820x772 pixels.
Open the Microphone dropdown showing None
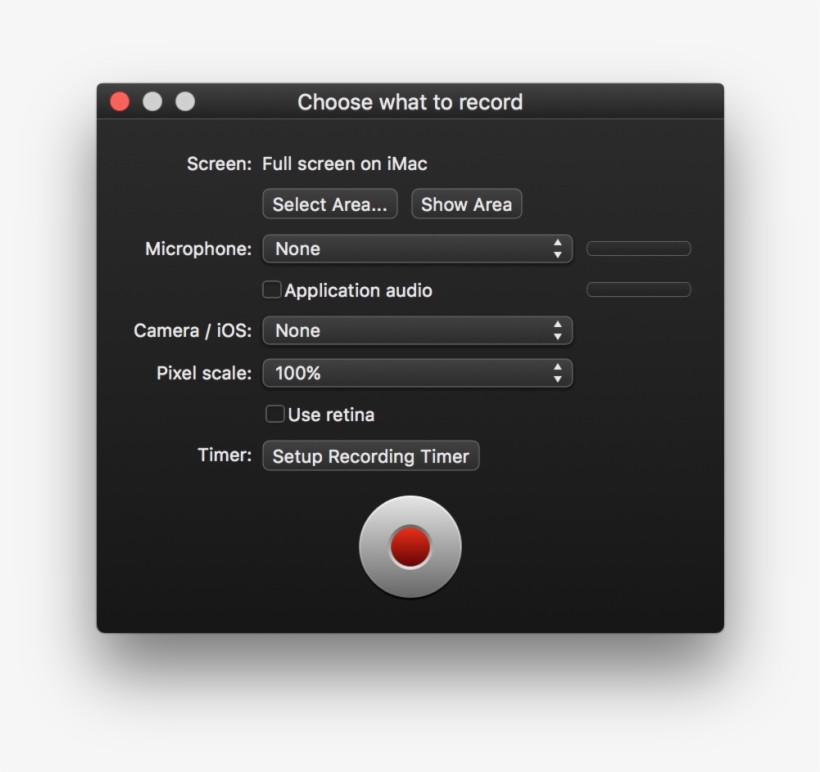point(416,249)
